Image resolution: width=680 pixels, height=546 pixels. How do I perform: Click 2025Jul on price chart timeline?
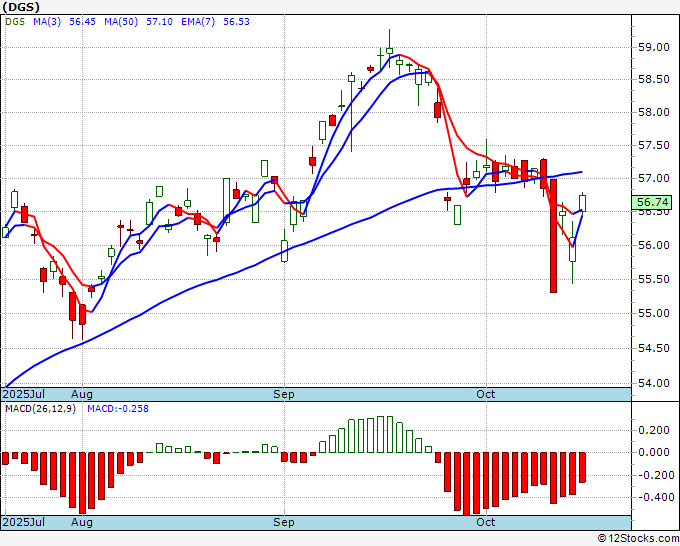pyautogui.click(x=24, y=394)
